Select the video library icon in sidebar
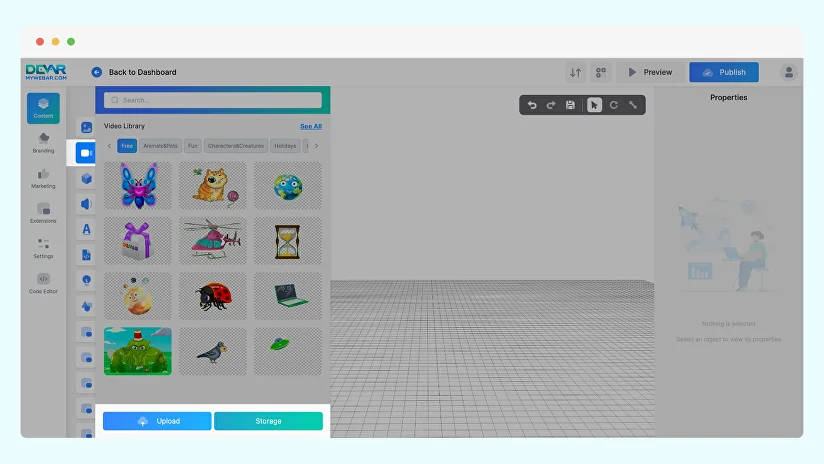Image resolution: width=824 pixels, height=464 pixels. (86, 153)
